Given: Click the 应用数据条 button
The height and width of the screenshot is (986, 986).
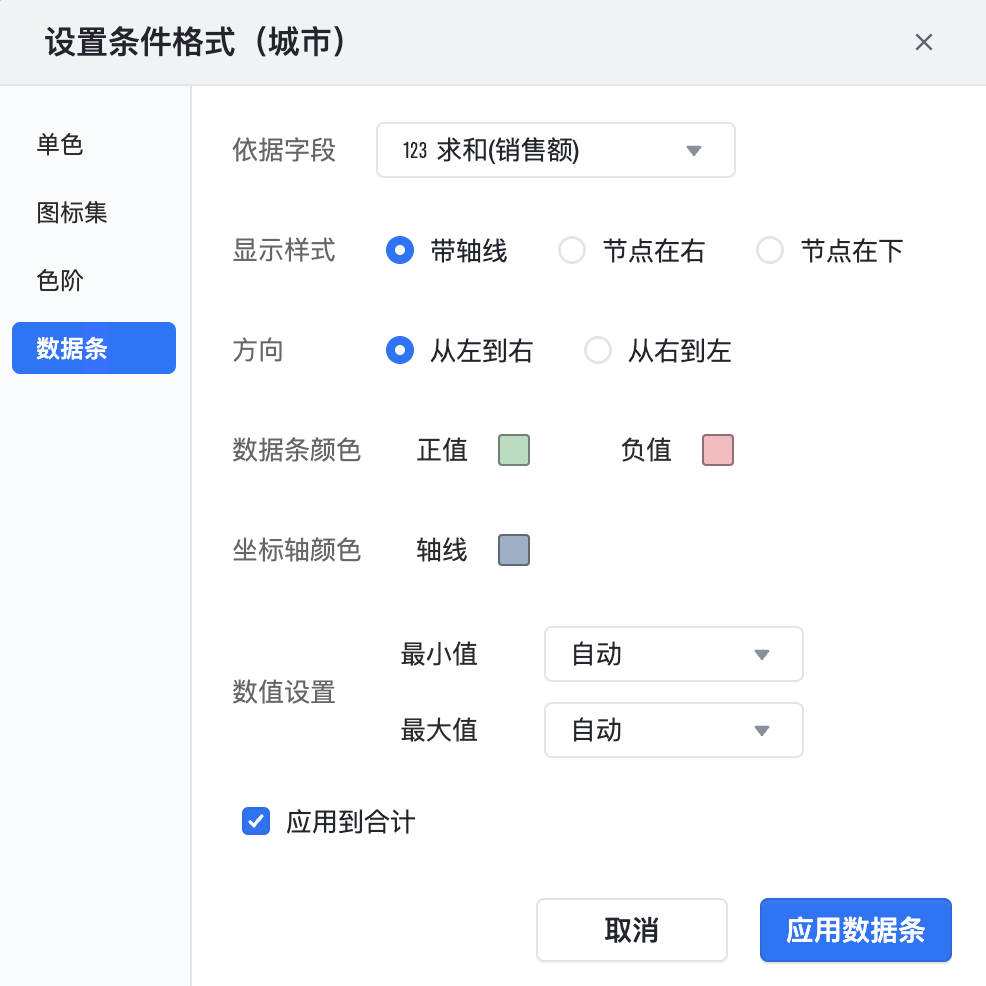Looking at the screenshot, I should click(855, 930).
